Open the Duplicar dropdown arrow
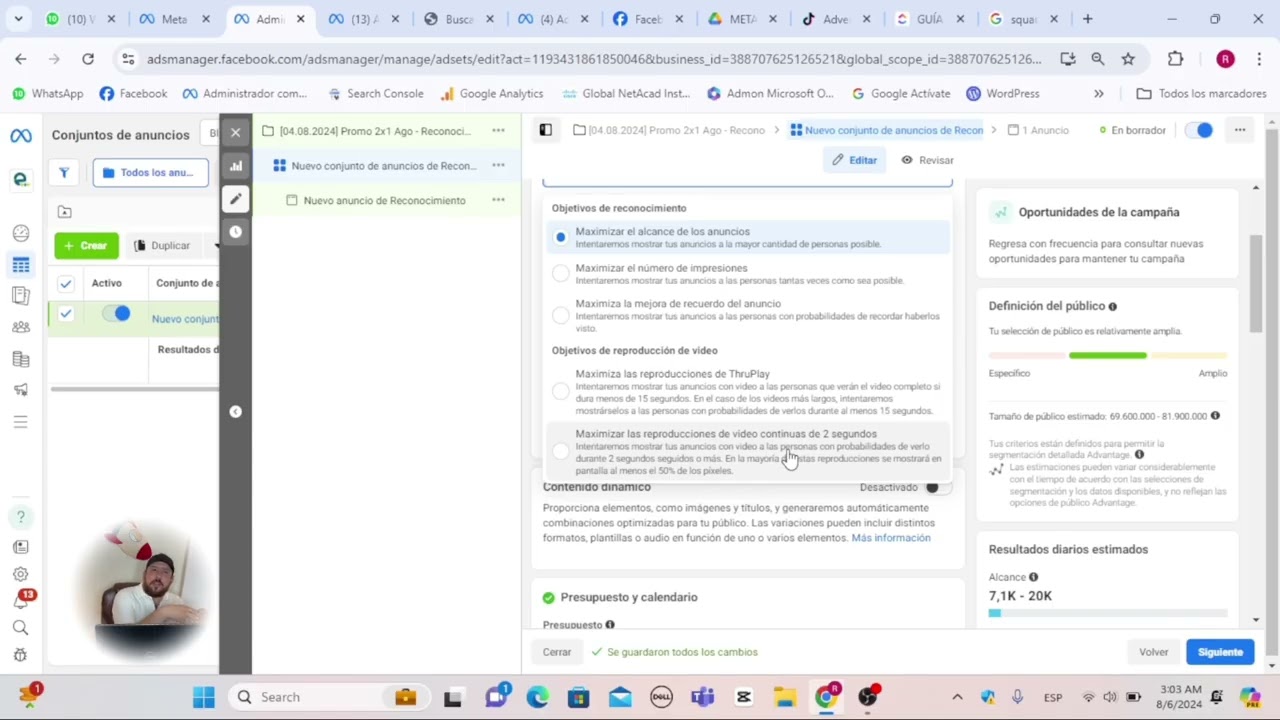Screen dimensions: 1280x720 pyautogui.click(x=216, y=245)
